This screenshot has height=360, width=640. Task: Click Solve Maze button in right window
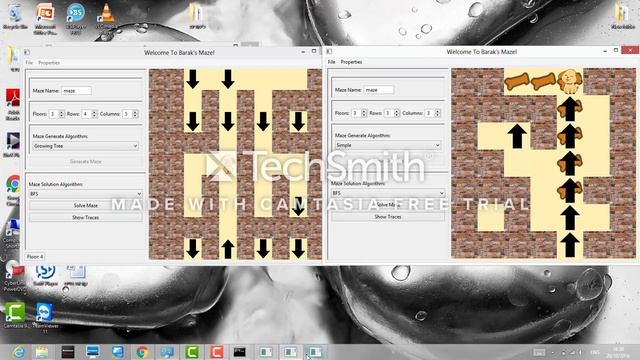(x=388, y=204)
